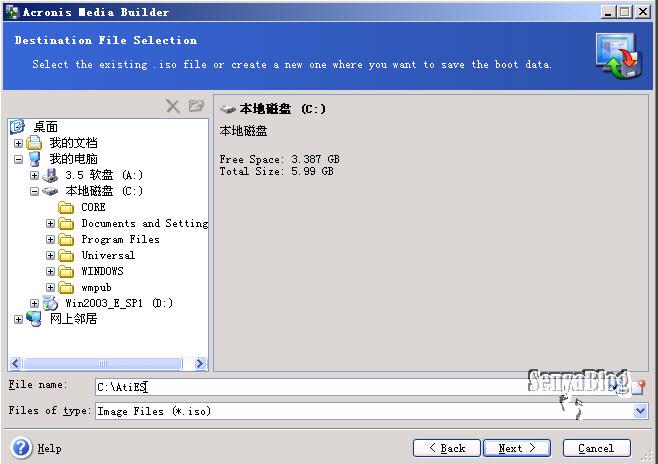Minimize the Acronis Media Builder window

[608, 12]
